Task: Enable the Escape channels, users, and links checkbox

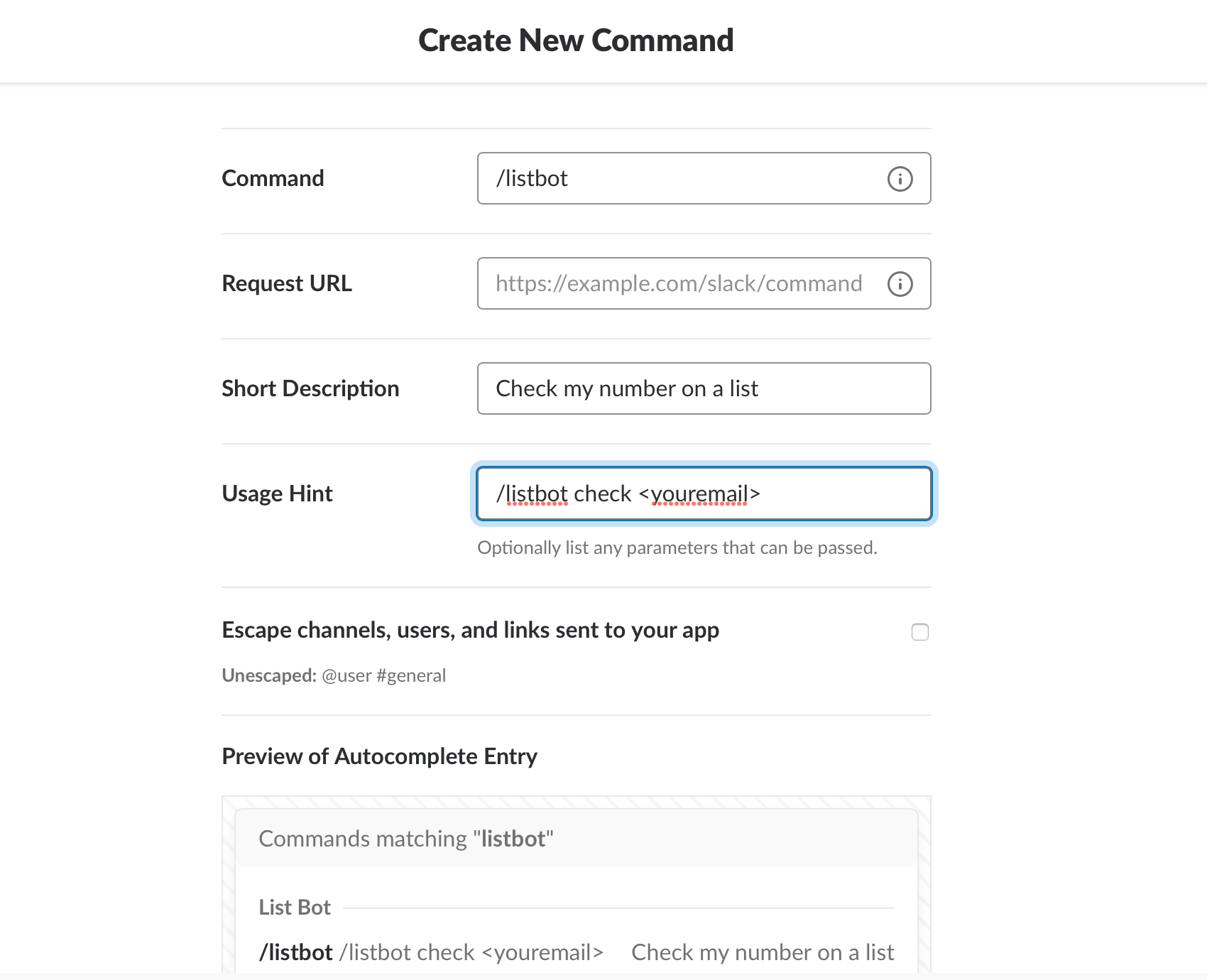Action: click(x=919, y=631)
